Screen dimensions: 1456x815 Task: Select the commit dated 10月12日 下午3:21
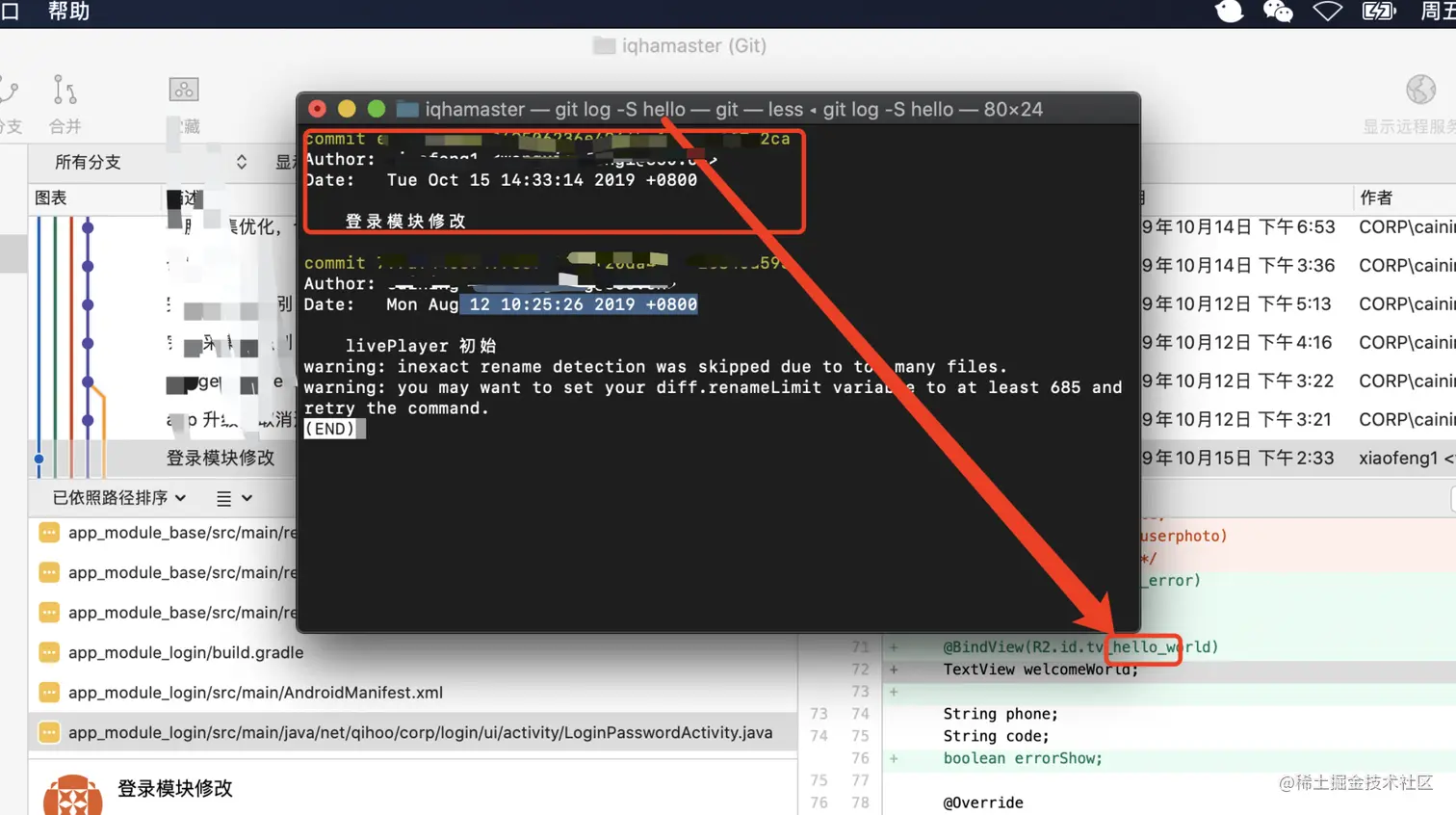coord(1237,420)
